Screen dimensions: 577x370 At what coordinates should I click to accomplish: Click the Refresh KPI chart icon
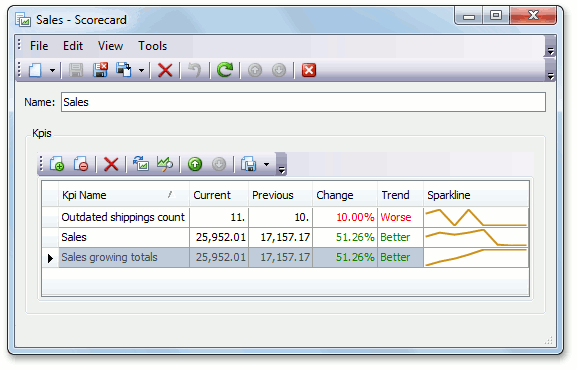coord(141,164)
